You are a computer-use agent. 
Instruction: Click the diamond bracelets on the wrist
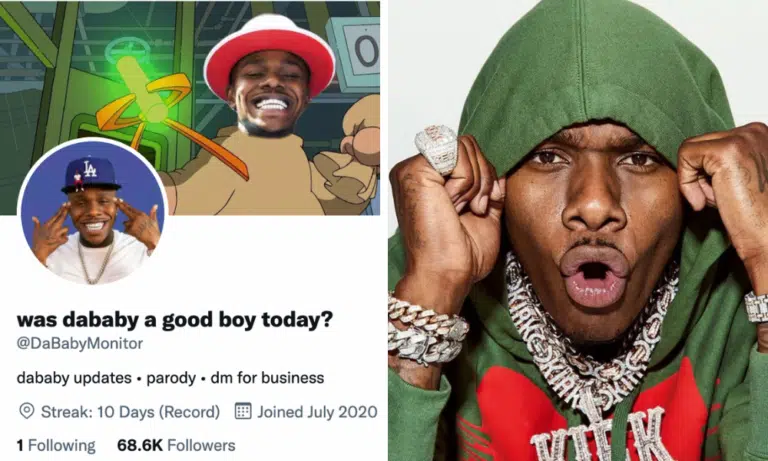(427, 329)
